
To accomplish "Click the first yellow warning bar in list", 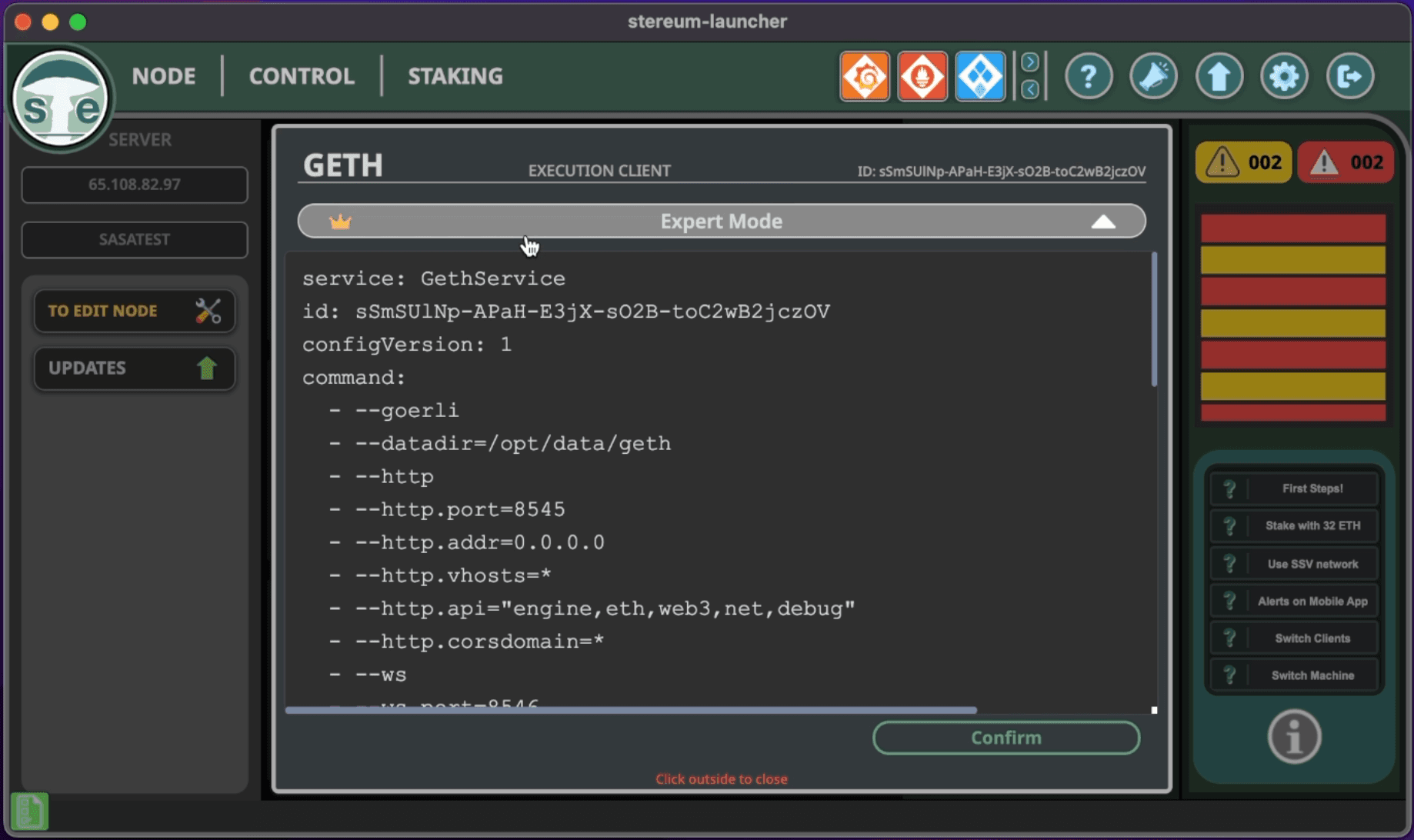I will coord(1293,260).
